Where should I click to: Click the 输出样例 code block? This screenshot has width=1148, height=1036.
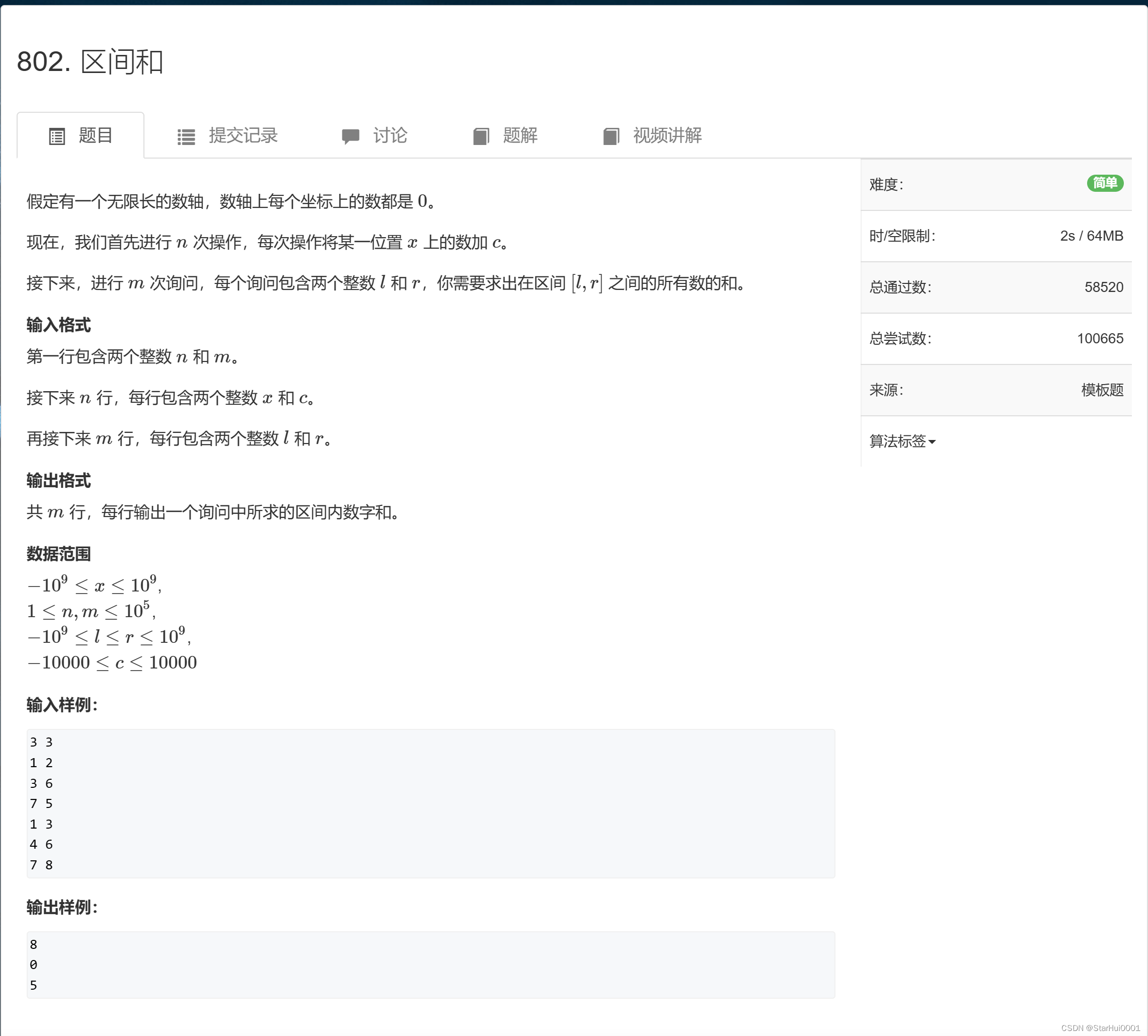430,965
